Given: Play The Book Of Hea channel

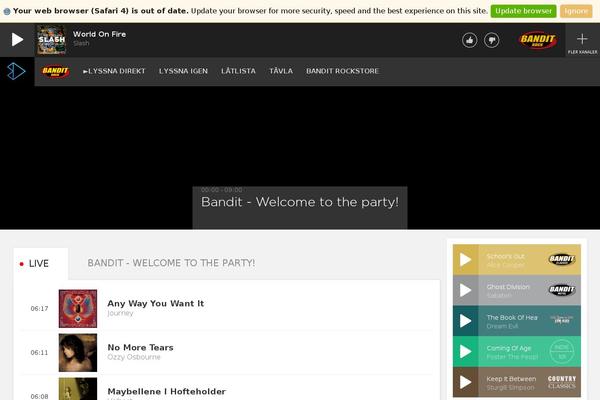Looking at the screenshot, I should click(465, 321).
